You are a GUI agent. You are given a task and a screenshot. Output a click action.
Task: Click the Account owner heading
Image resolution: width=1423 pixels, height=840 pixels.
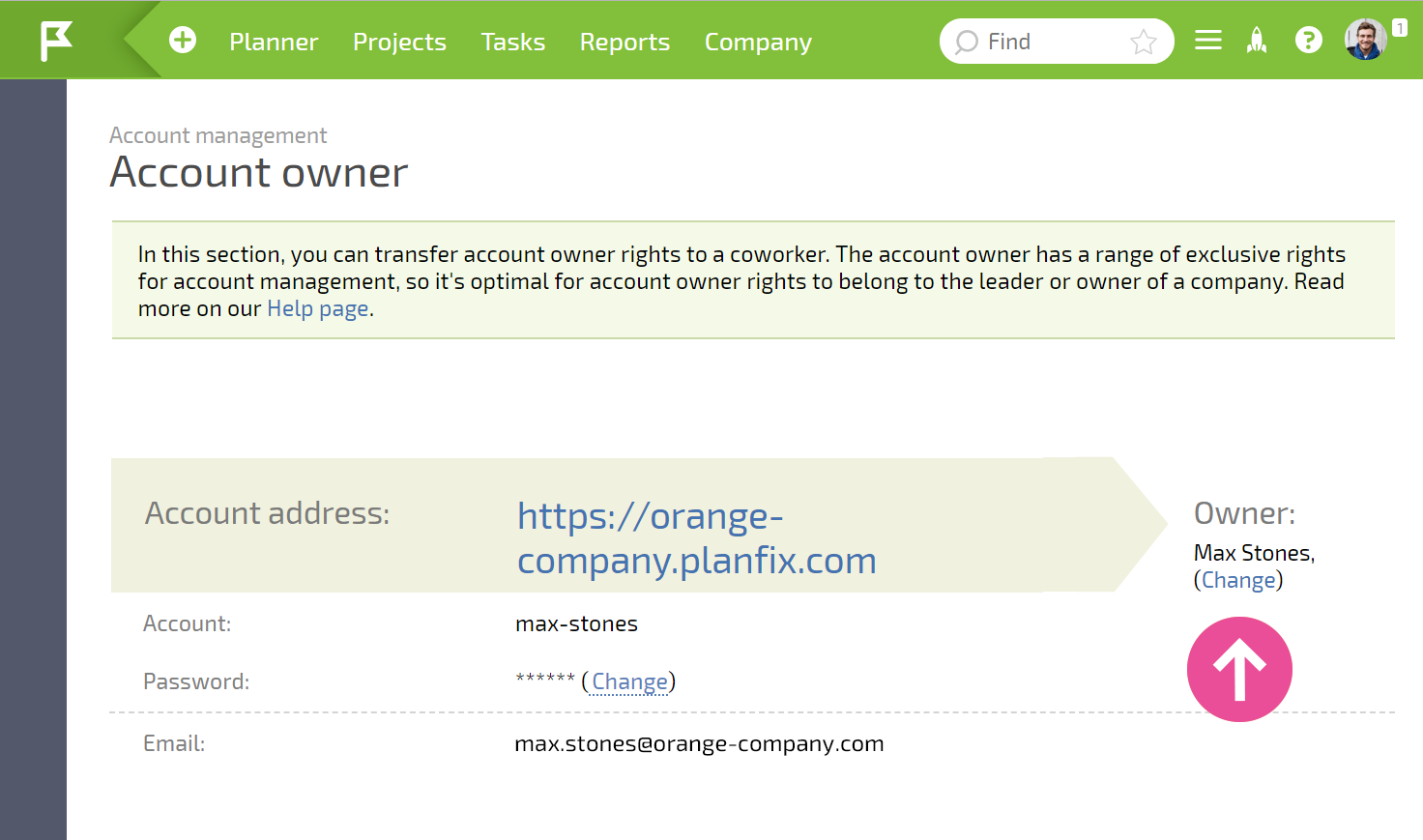pyautogui.click(x=259, y=173)
